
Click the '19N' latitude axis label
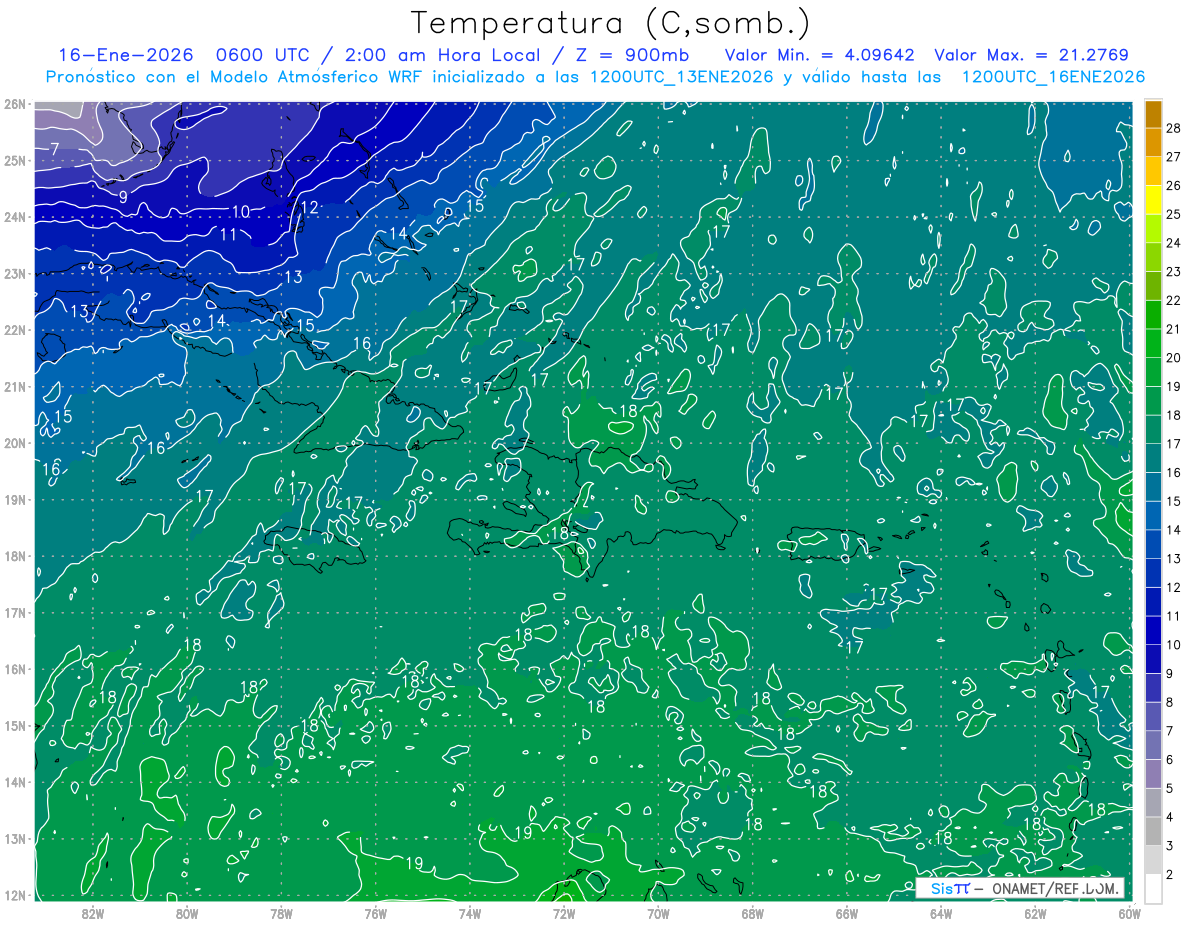coord(15,499)
